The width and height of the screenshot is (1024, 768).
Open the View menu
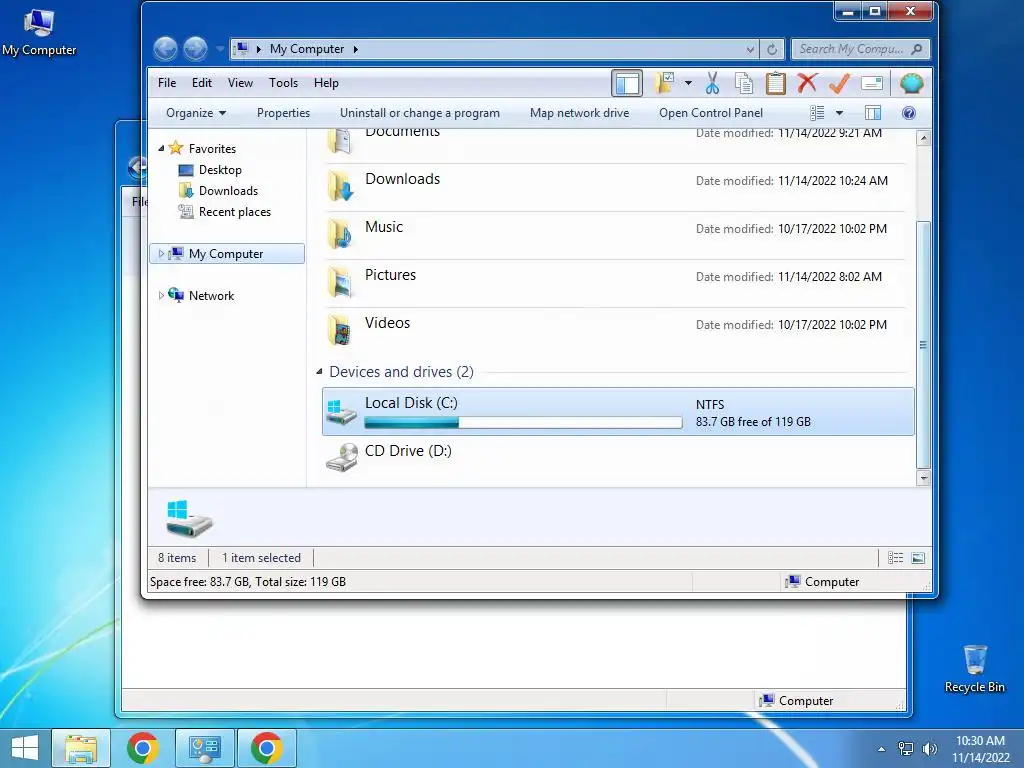pyautogui.click(x=240, y=83)
